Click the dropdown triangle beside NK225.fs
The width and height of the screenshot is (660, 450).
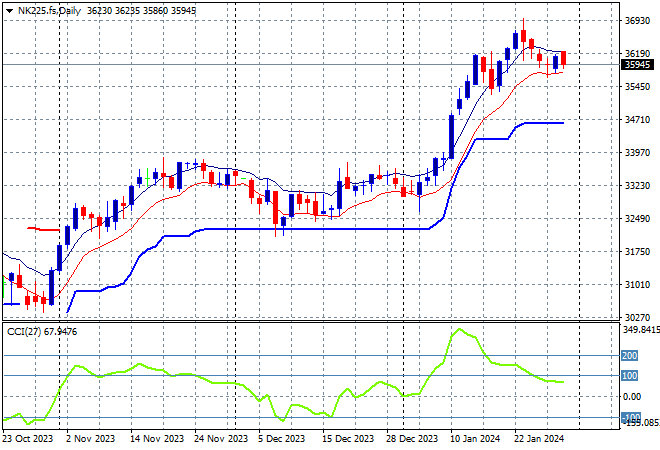[9, 11]
